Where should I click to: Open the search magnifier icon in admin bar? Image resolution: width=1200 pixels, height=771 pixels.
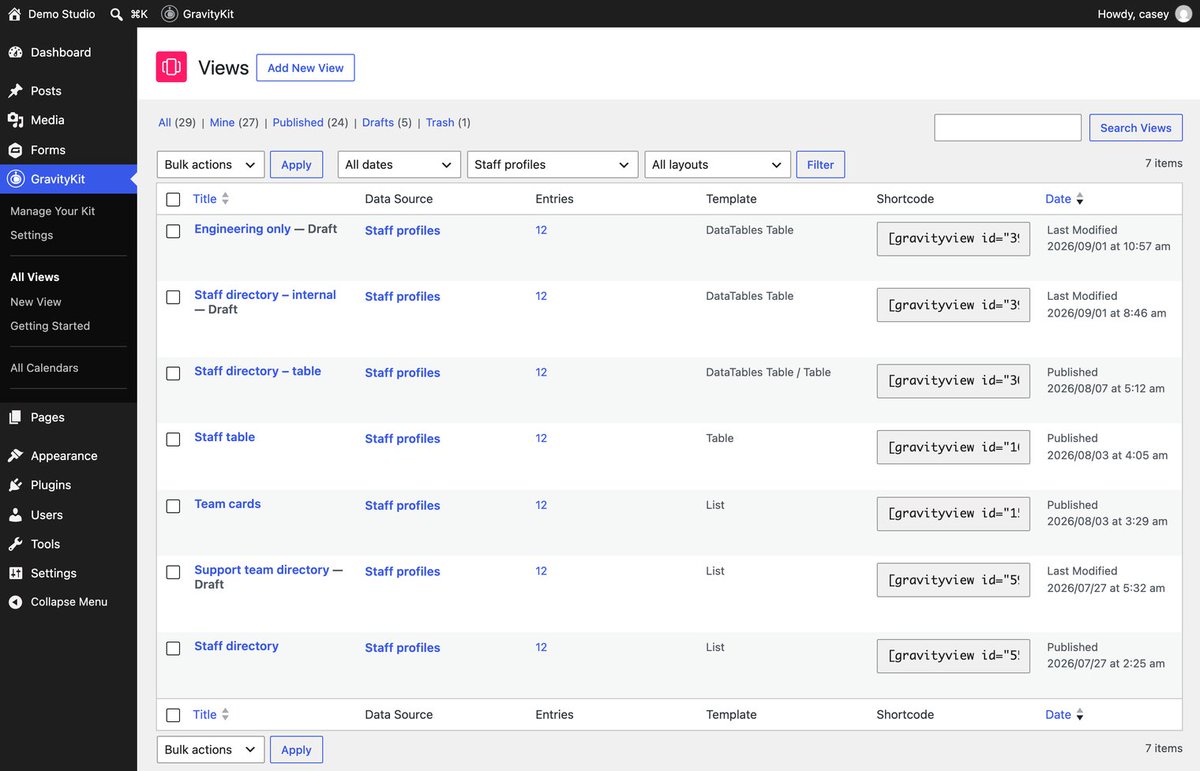(x=117, y=14)
